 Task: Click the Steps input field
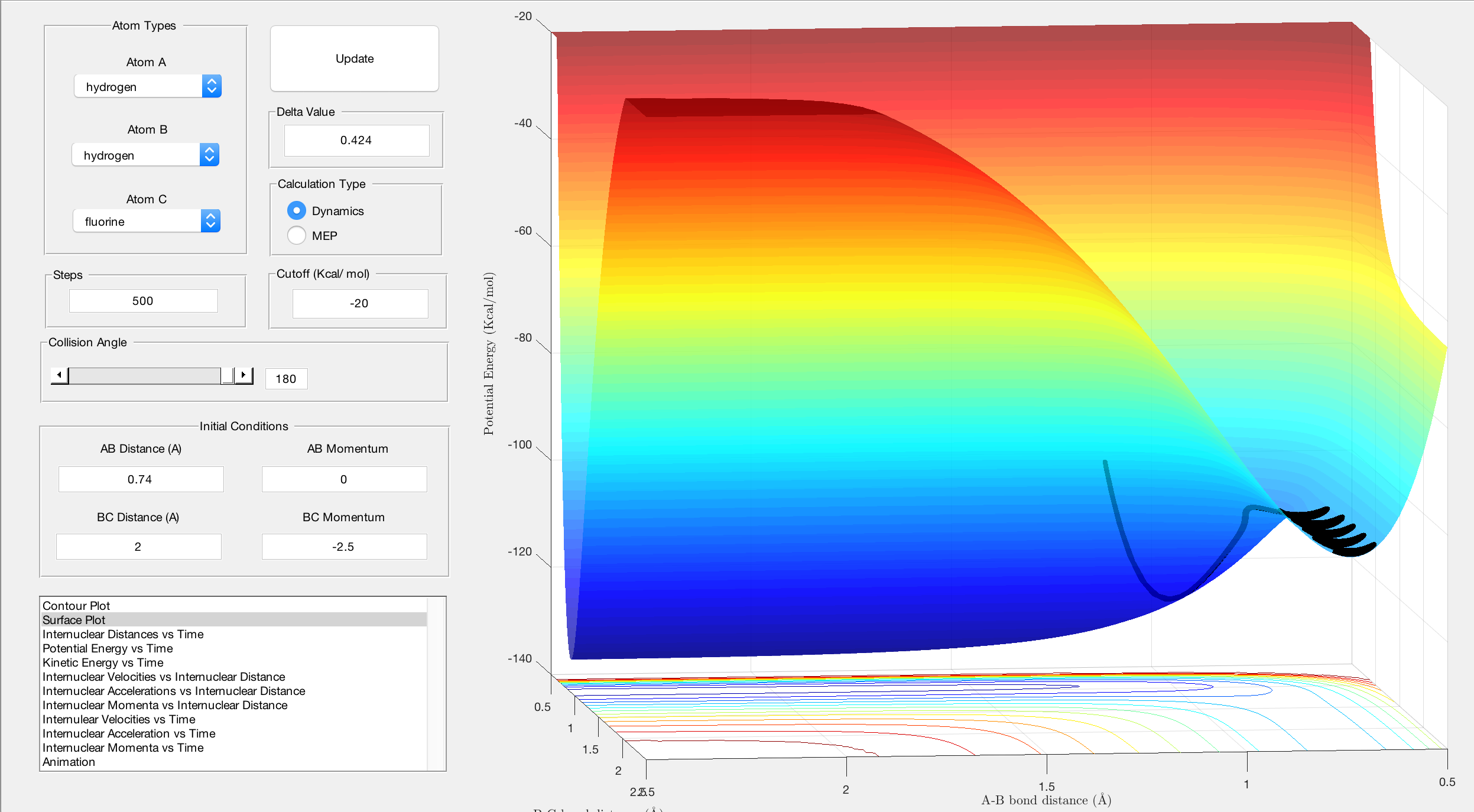pos(143,301)
